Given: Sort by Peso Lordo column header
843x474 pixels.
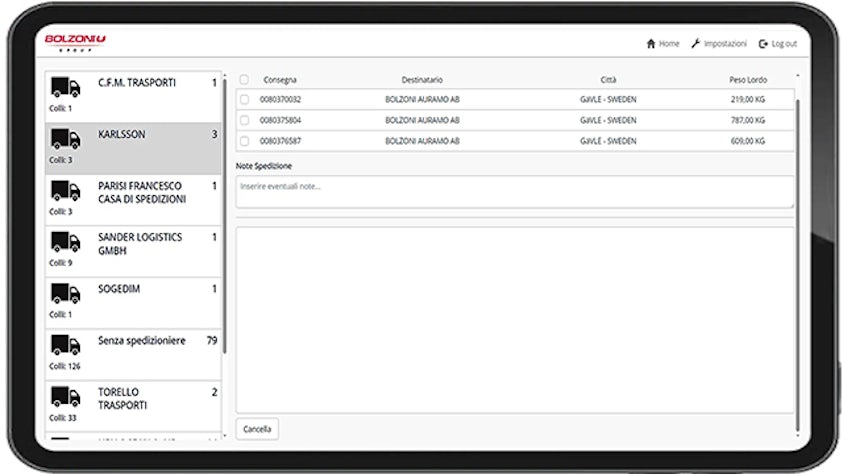Looking at the screenshot, I should point(748,80).
